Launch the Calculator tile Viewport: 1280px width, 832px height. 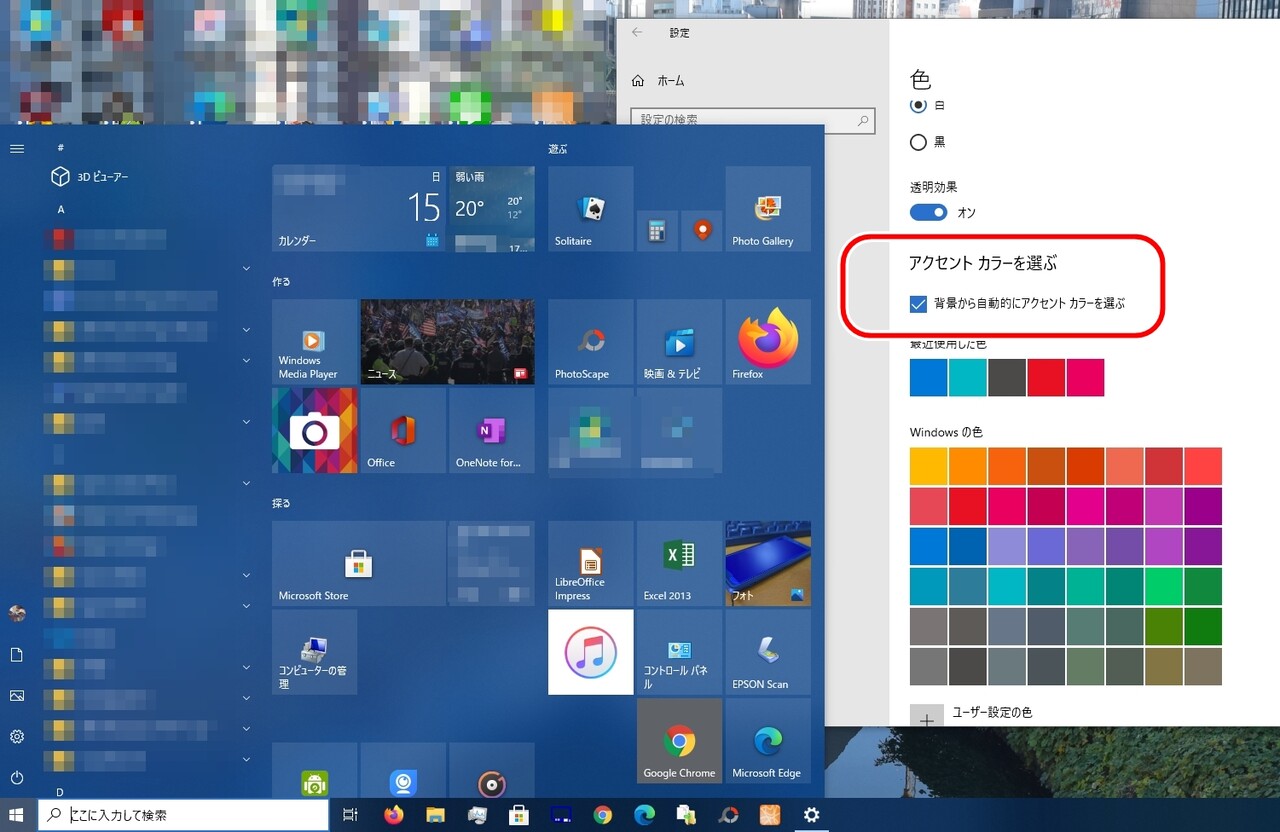point(656,231)
